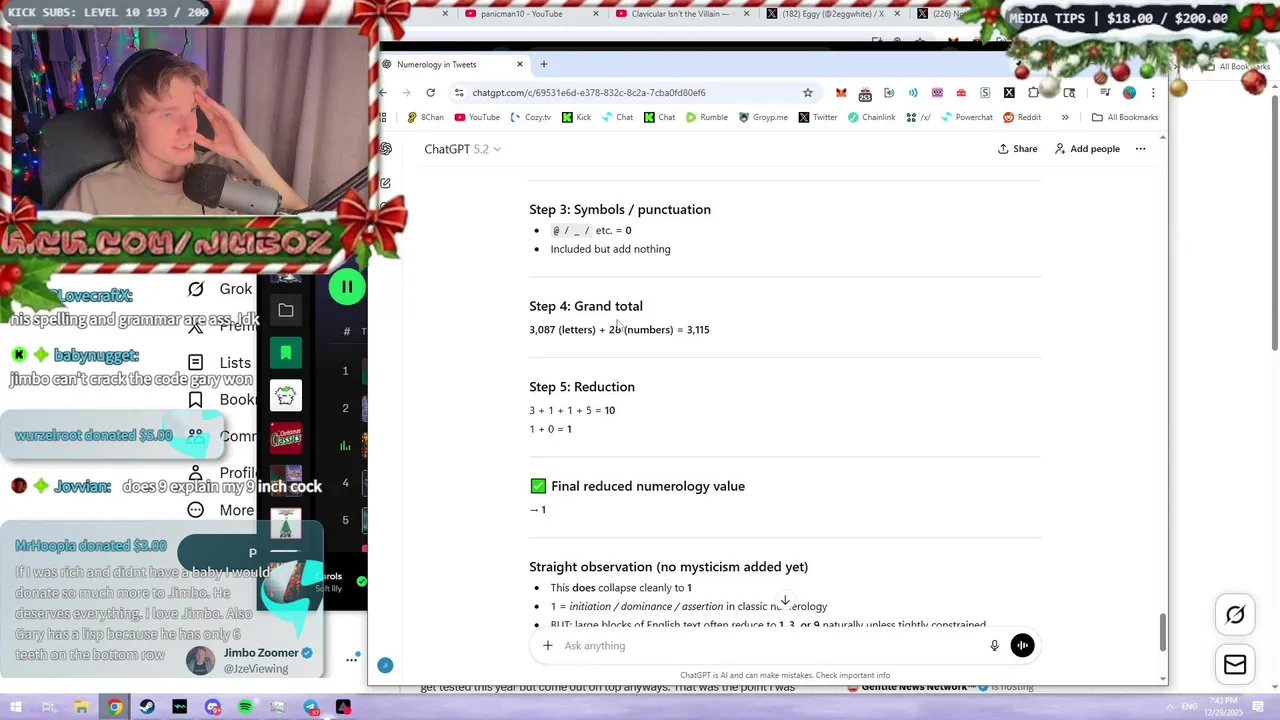Open conversation options three-dot menu
Viewport: 1280px width, 720px height.
(x=1140, y=149)
